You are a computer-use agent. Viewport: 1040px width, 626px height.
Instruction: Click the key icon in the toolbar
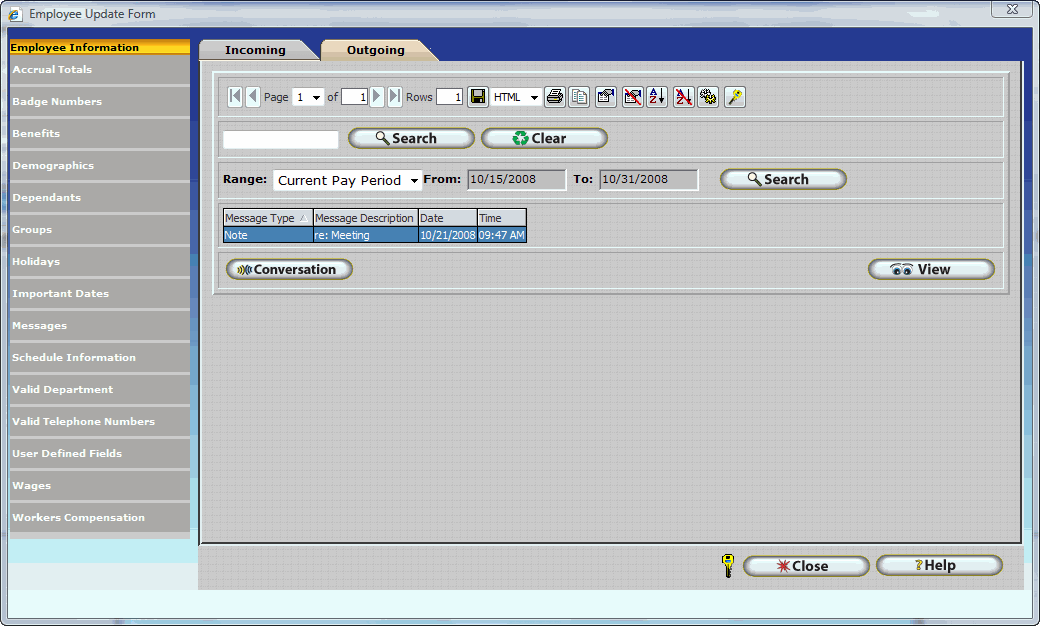click(735, 97)
